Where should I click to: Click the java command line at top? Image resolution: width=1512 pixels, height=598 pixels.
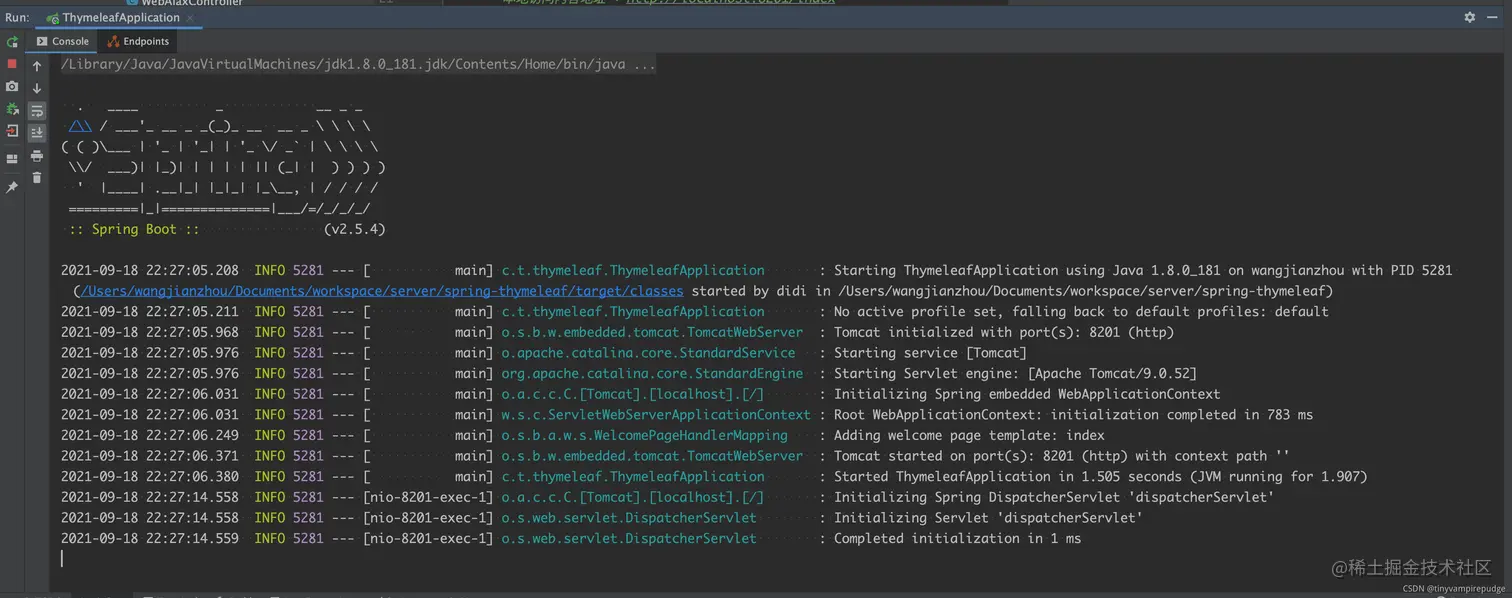[358, 64]
